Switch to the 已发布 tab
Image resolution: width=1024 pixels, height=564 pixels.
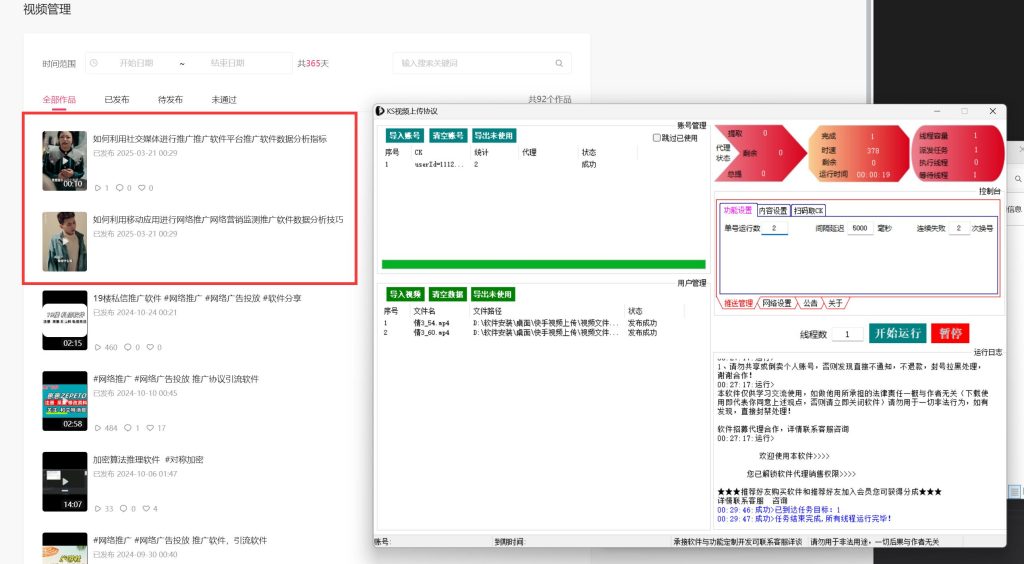[116, 100]
